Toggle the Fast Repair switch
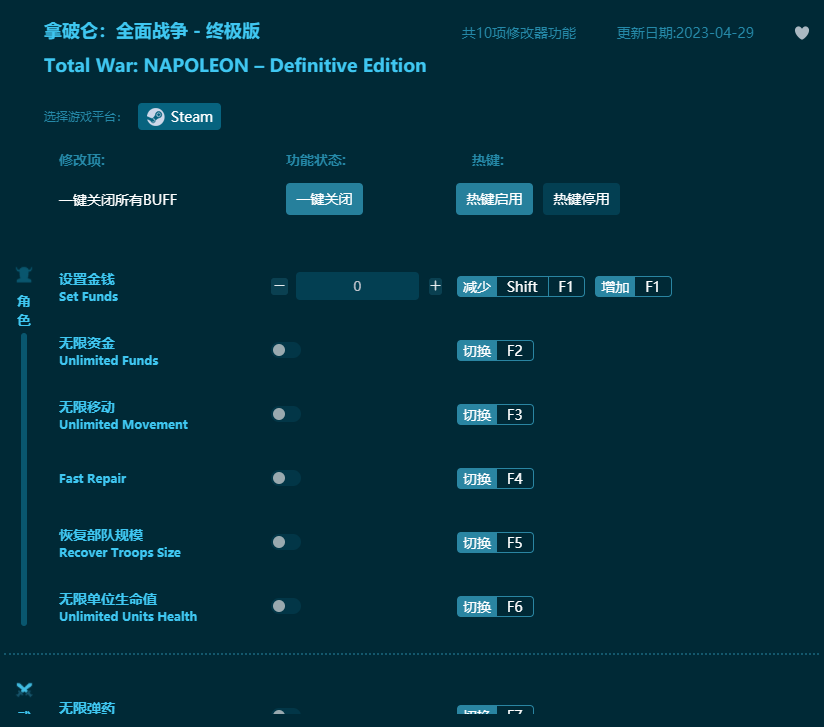This screenshot has height=727, width=824. [285, 478]
